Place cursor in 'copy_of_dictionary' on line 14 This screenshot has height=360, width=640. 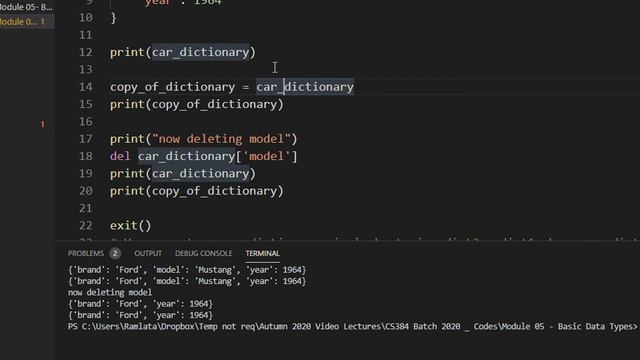(173, 87)
